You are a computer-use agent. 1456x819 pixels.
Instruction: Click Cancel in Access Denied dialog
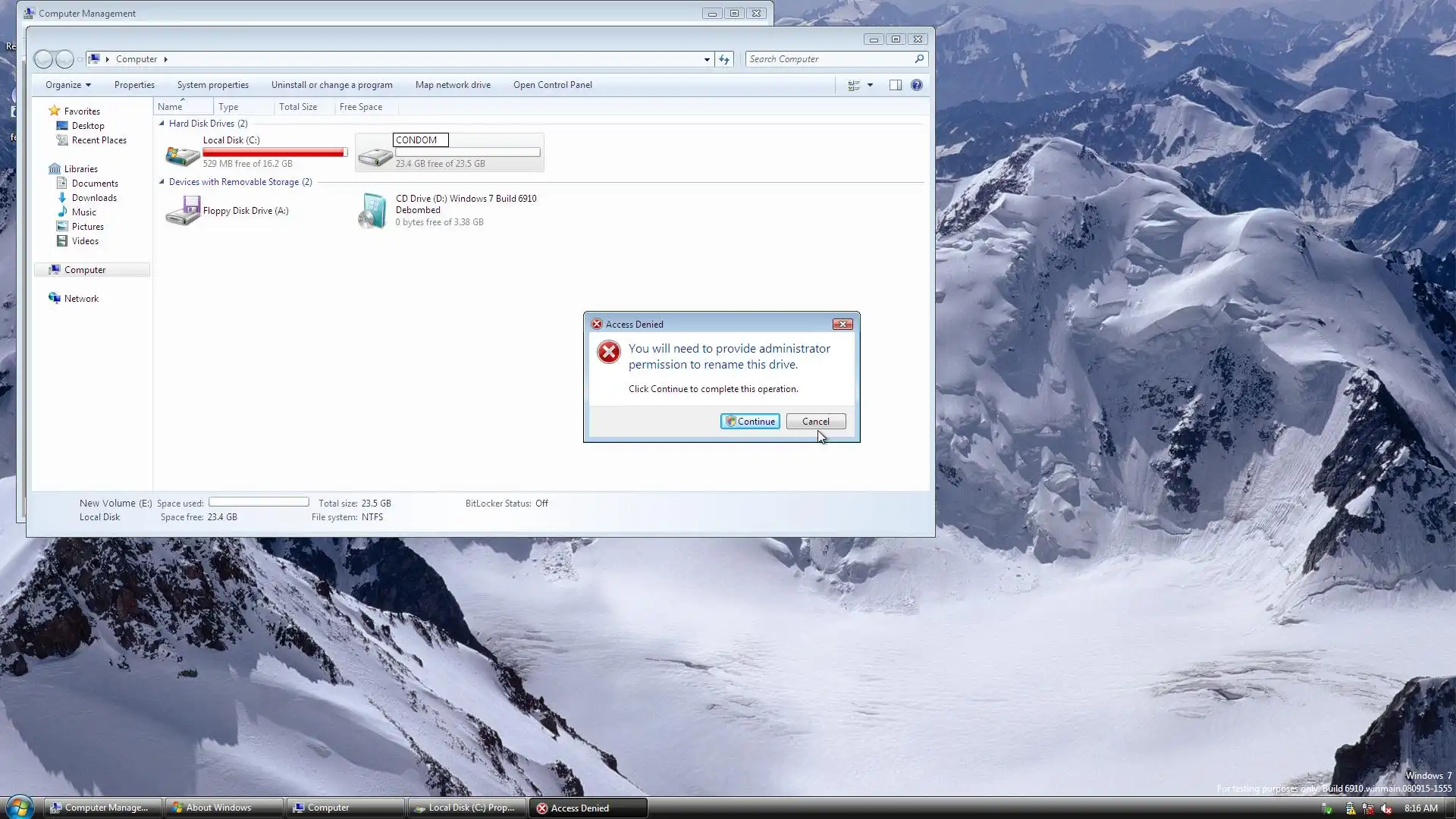click(x=815, y=422)
